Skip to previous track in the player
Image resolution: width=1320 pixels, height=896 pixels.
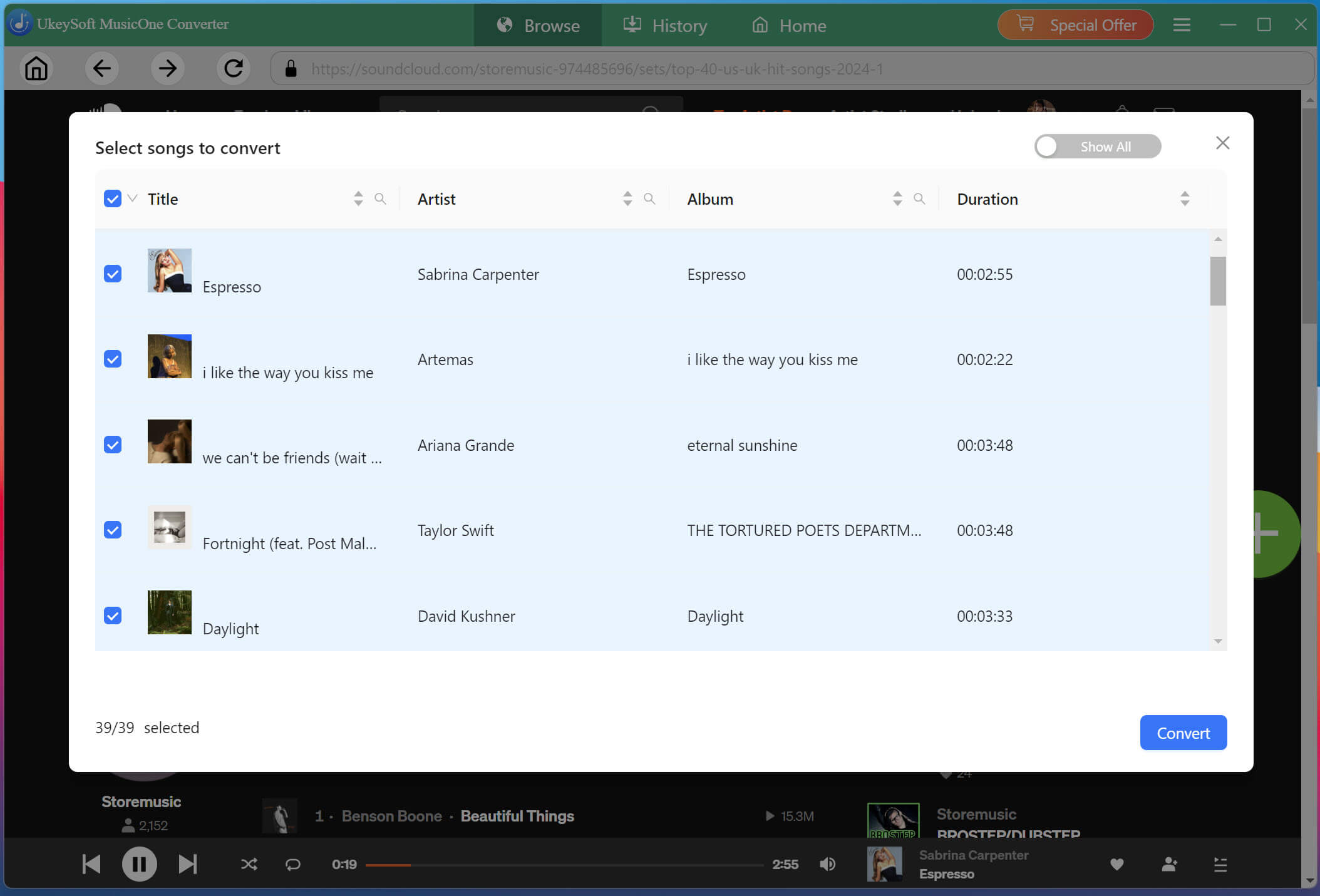(91, 864)
